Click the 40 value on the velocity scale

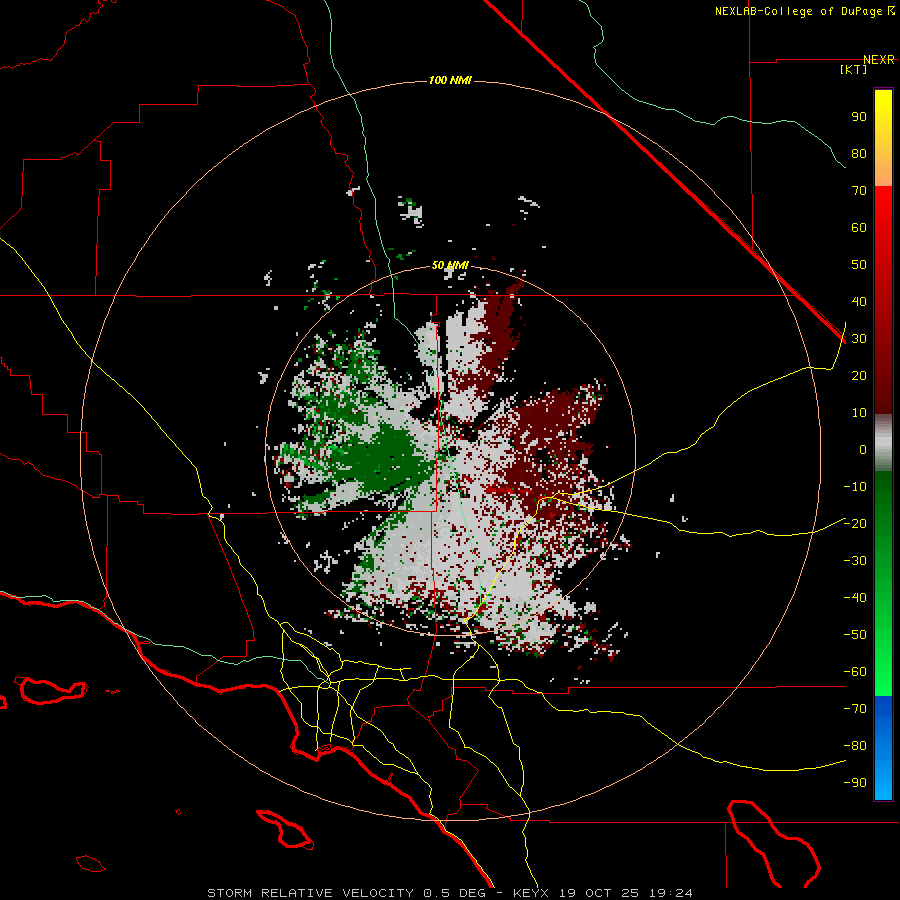coord(859,301)
